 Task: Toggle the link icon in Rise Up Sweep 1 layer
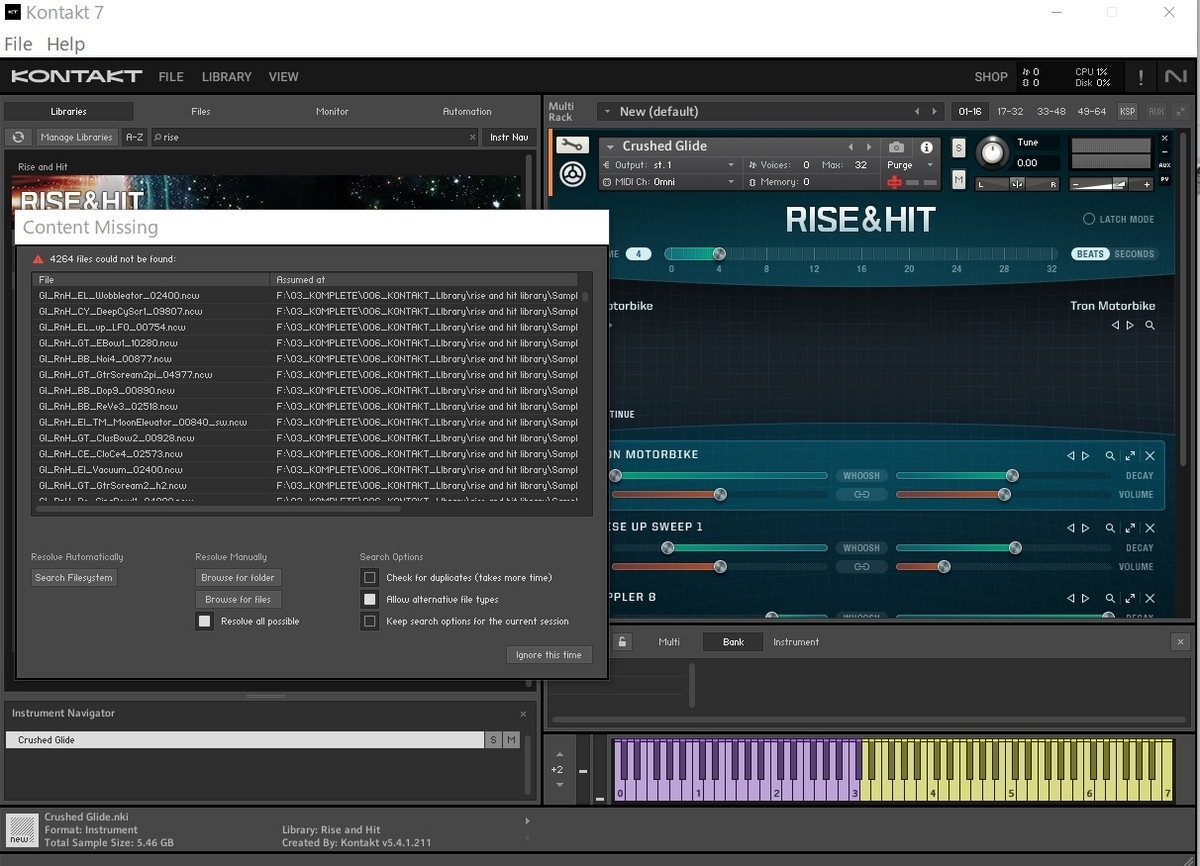(861, 566)
